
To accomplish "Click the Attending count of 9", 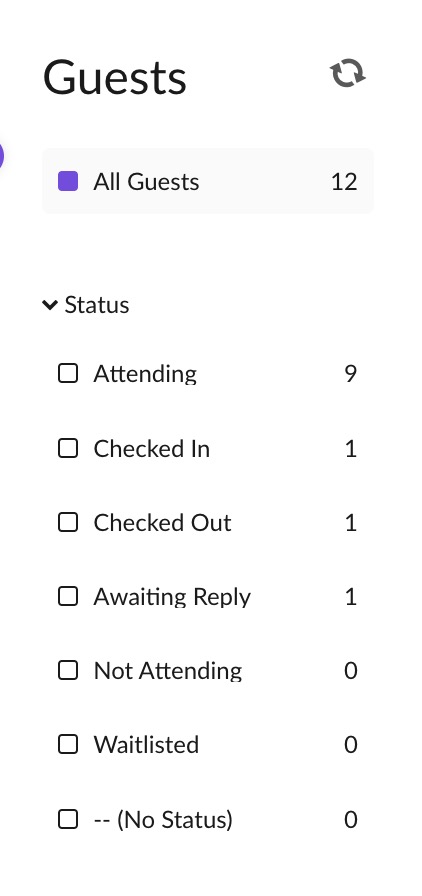I will coord(351,374).
